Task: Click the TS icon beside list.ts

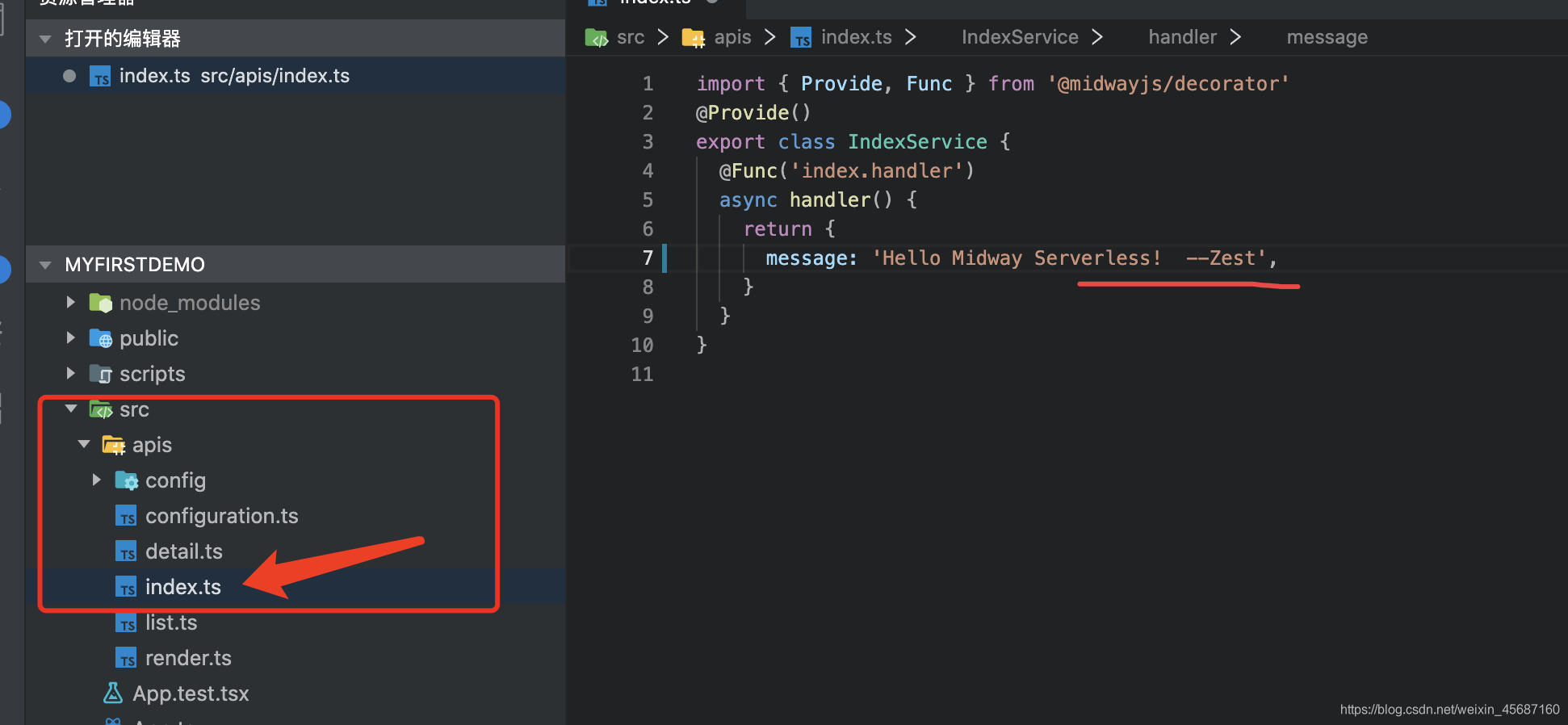Action: (x=126, y=622)
